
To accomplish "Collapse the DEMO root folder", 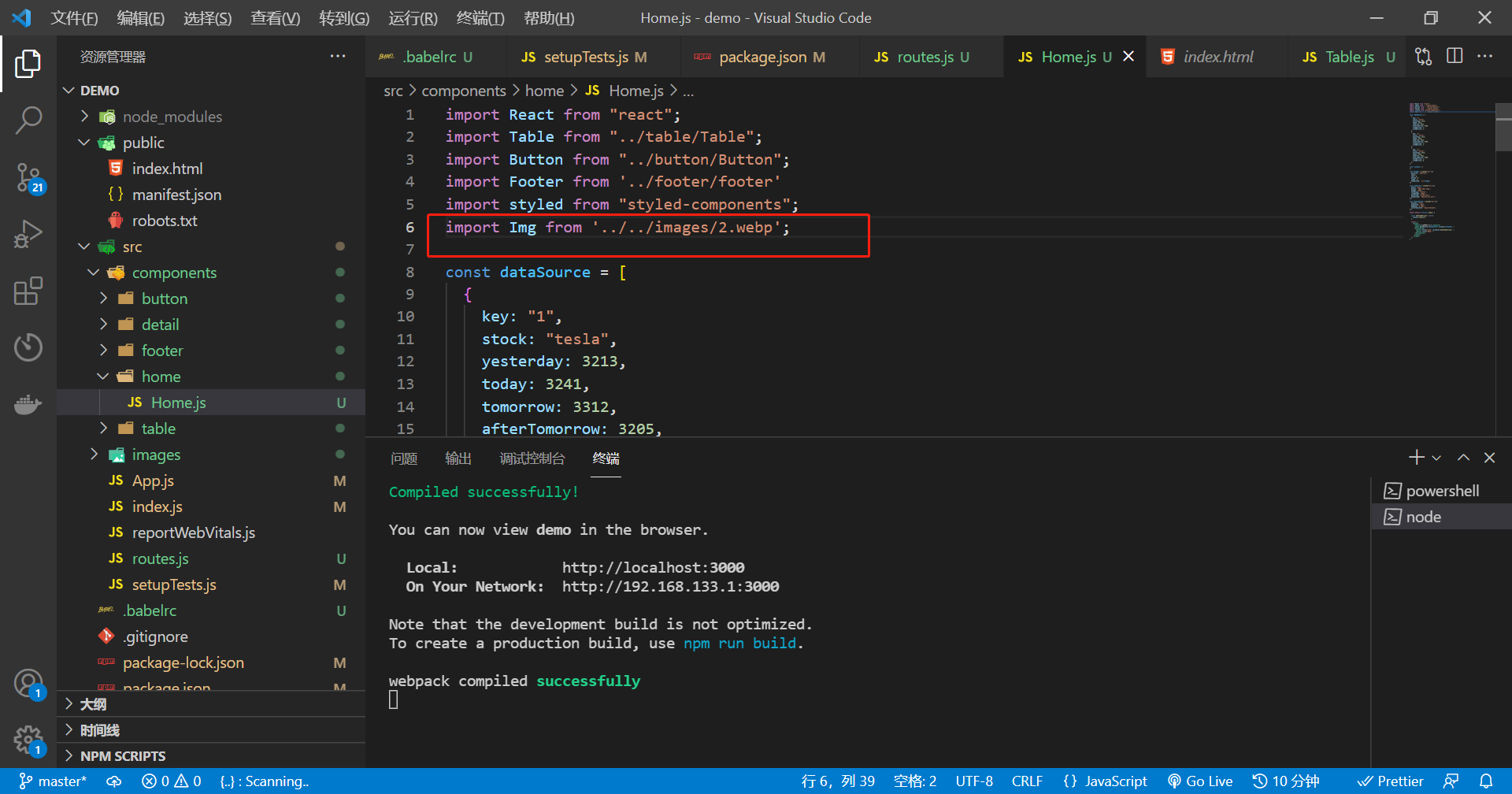I will 69,91.
